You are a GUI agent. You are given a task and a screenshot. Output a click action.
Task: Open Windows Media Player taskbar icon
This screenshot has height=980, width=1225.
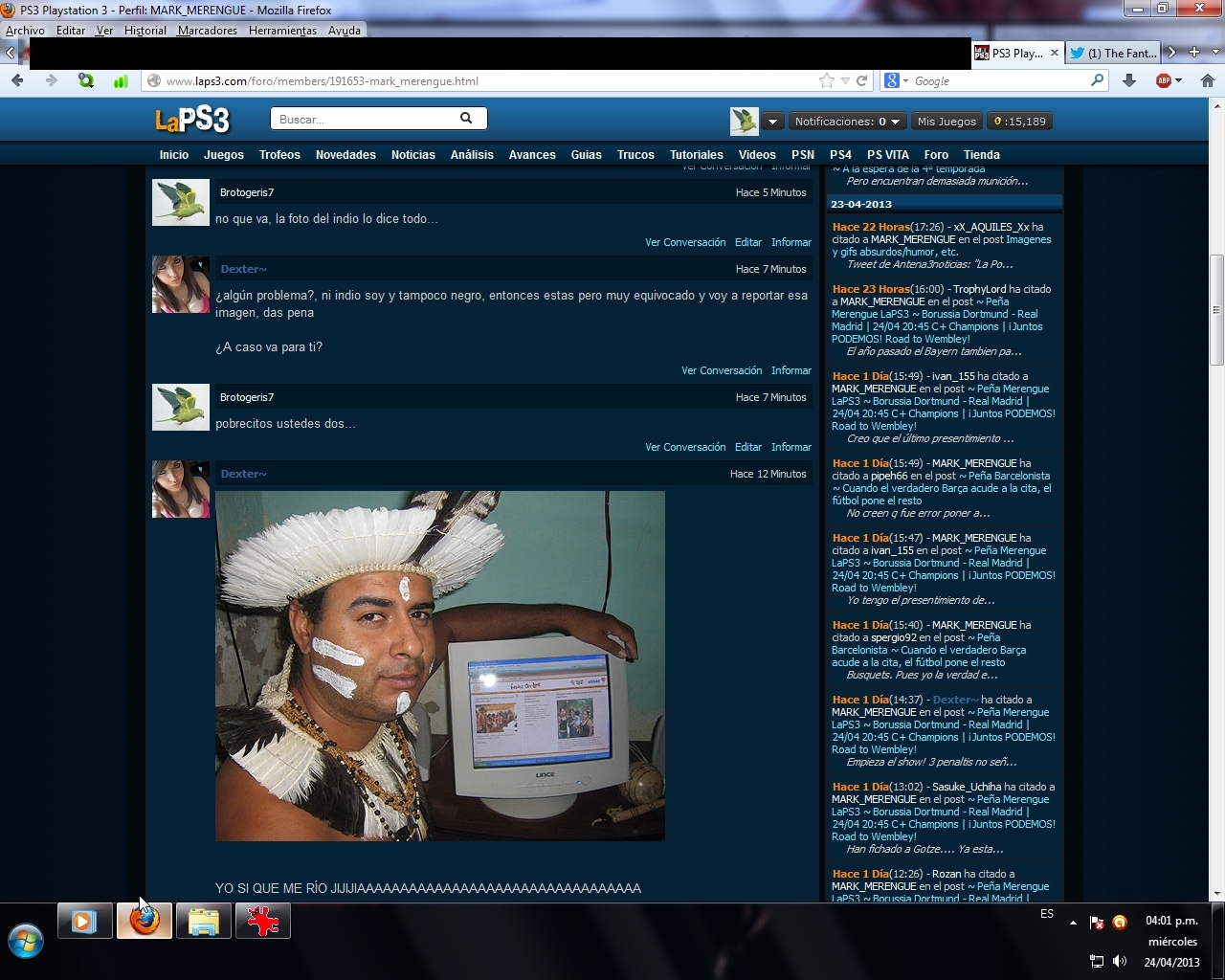(x=84, y=922)
